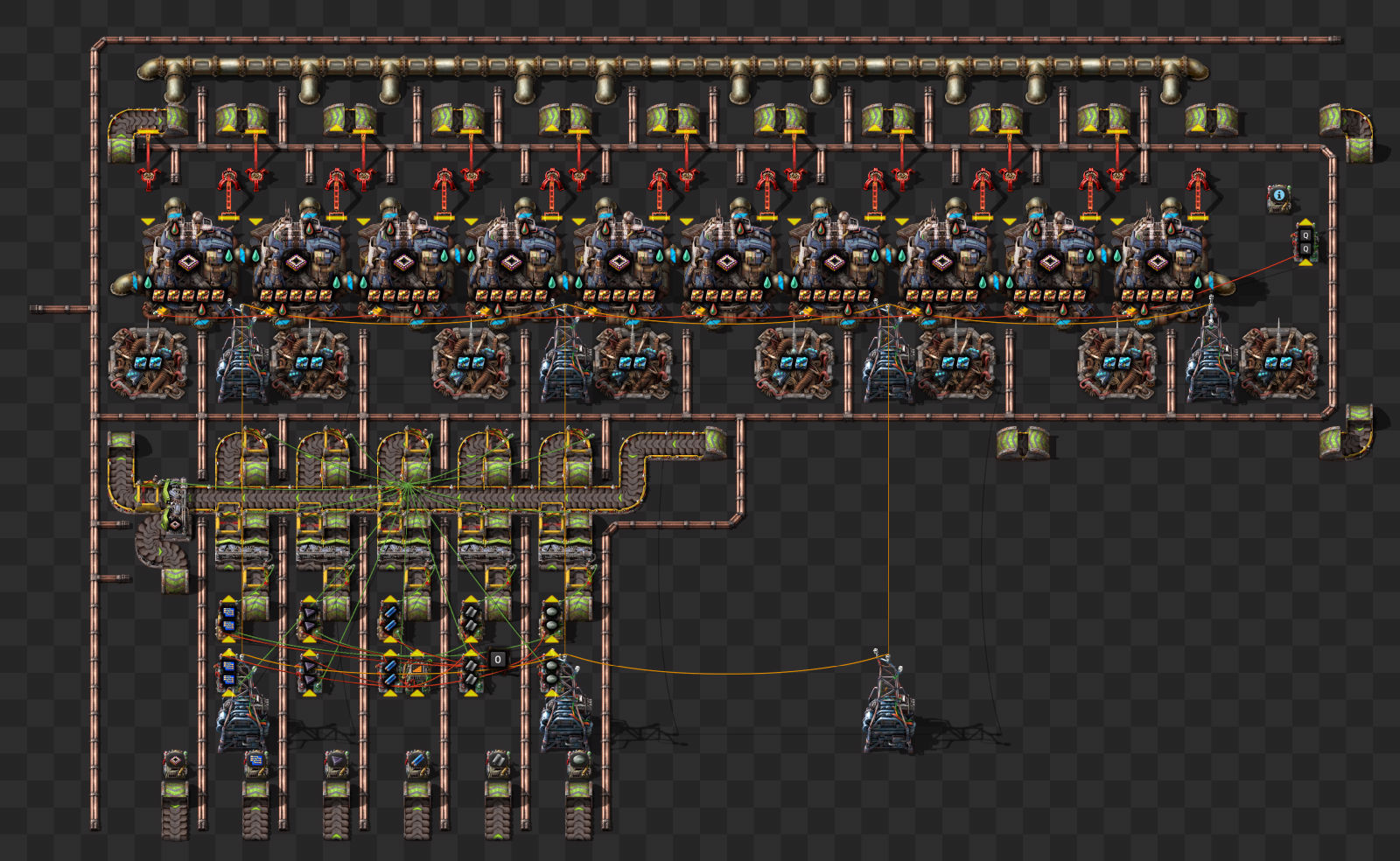Select the bottom constant combinator with blue superconductor icon
This screenshot has width=1400, height=861.
click(417, 764)
